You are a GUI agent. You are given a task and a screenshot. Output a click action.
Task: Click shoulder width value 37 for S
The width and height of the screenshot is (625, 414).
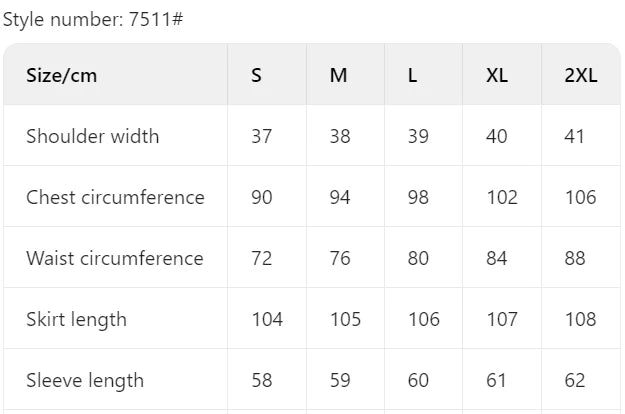coord(261,136)
